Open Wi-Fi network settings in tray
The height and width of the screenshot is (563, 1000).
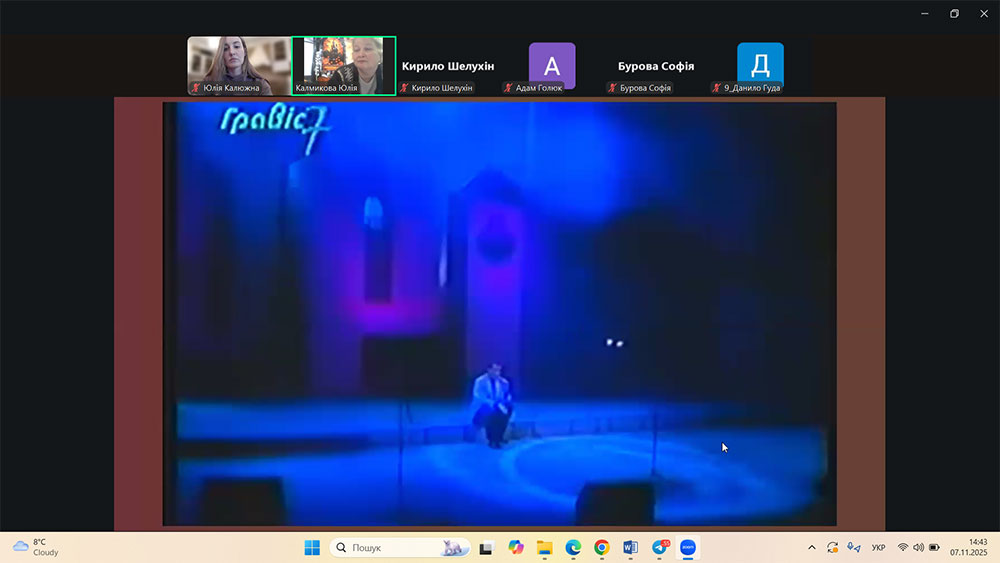[x=902, y=548]
